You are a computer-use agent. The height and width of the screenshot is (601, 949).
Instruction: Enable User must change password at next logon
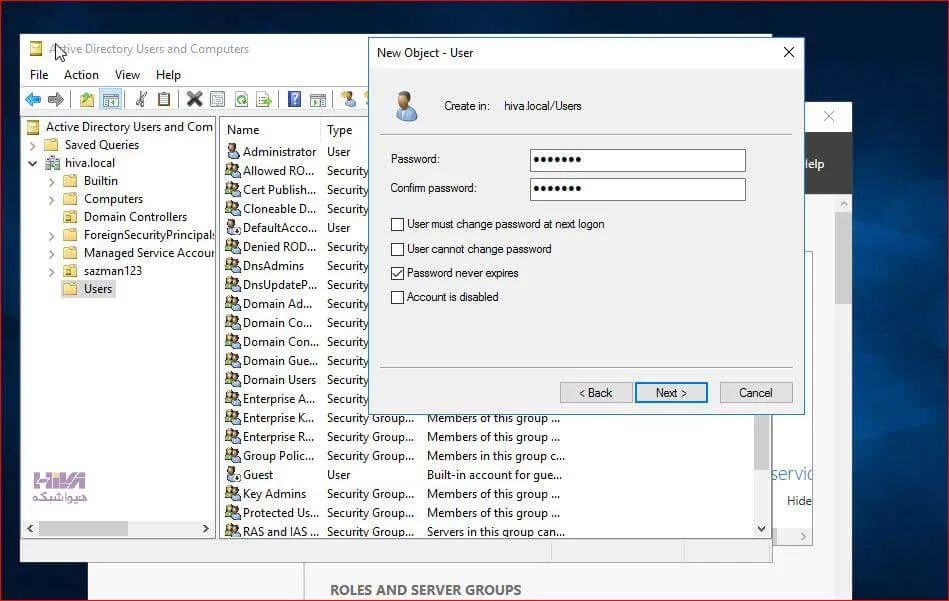(397, 225)
